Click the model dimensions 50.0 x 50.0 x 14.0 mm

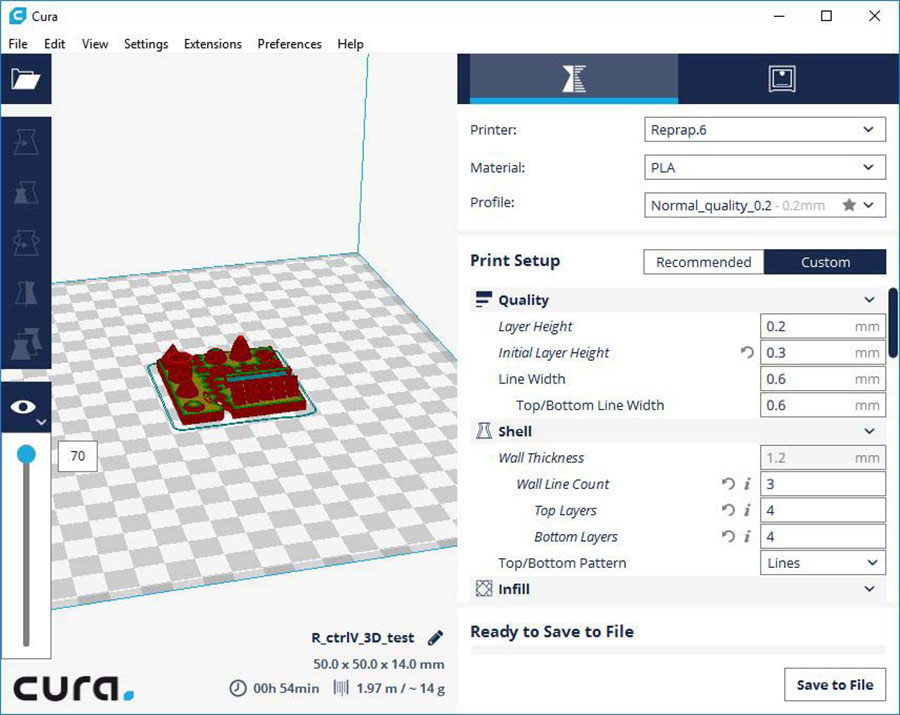[378, 664]
